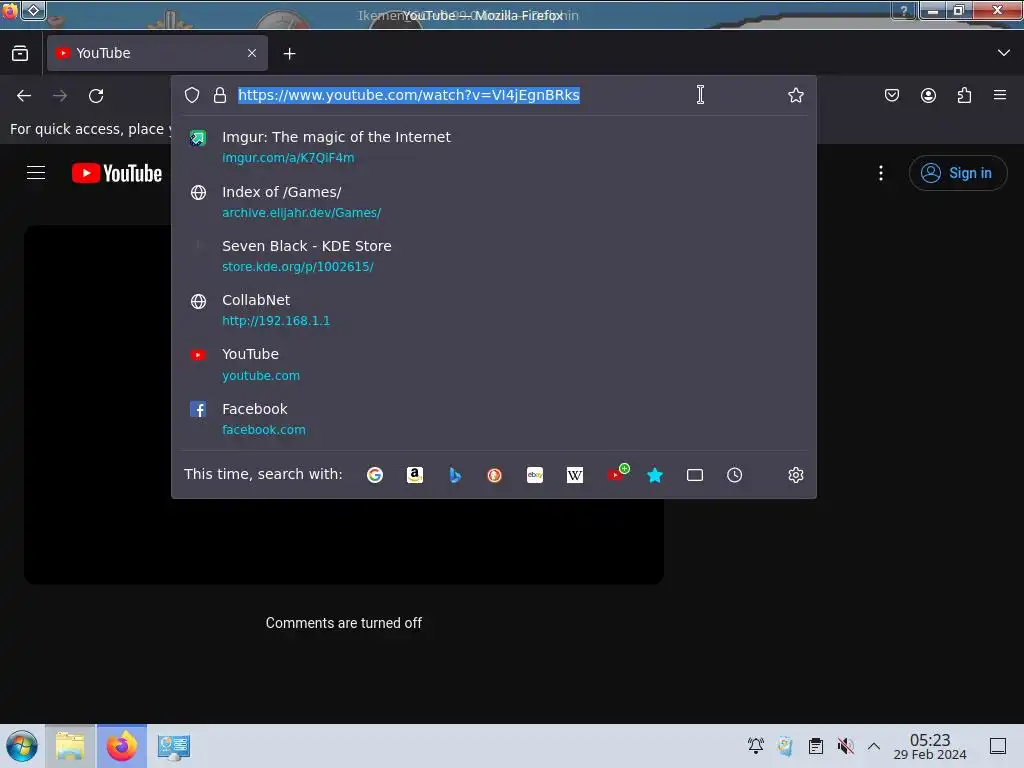1024x768 pixels.
Task: Search within browsing history
Action: (735, 475)
